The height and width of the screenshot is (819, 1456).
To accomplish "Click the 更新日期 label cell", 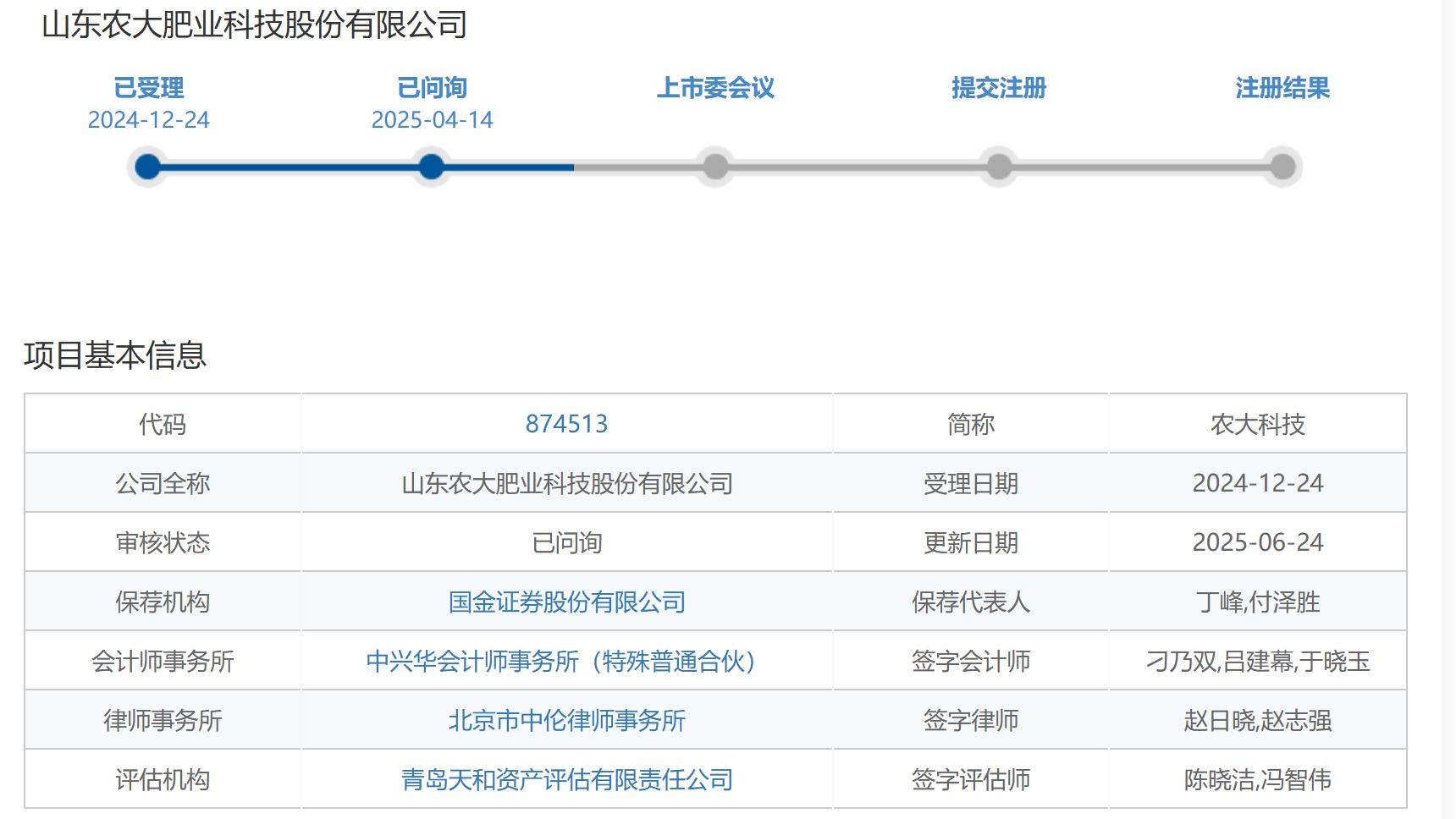I will 971,542.
